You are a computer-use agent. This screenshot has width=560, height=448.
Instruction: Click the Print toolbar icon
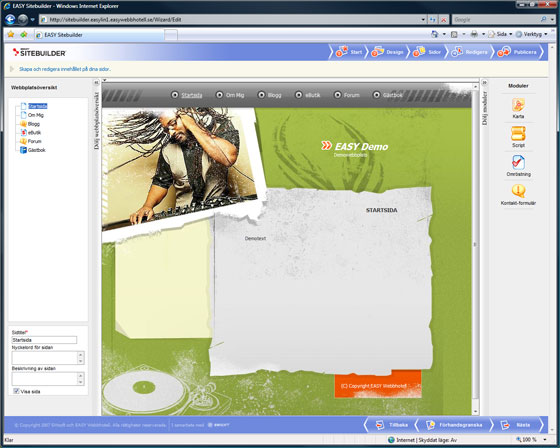474,34
